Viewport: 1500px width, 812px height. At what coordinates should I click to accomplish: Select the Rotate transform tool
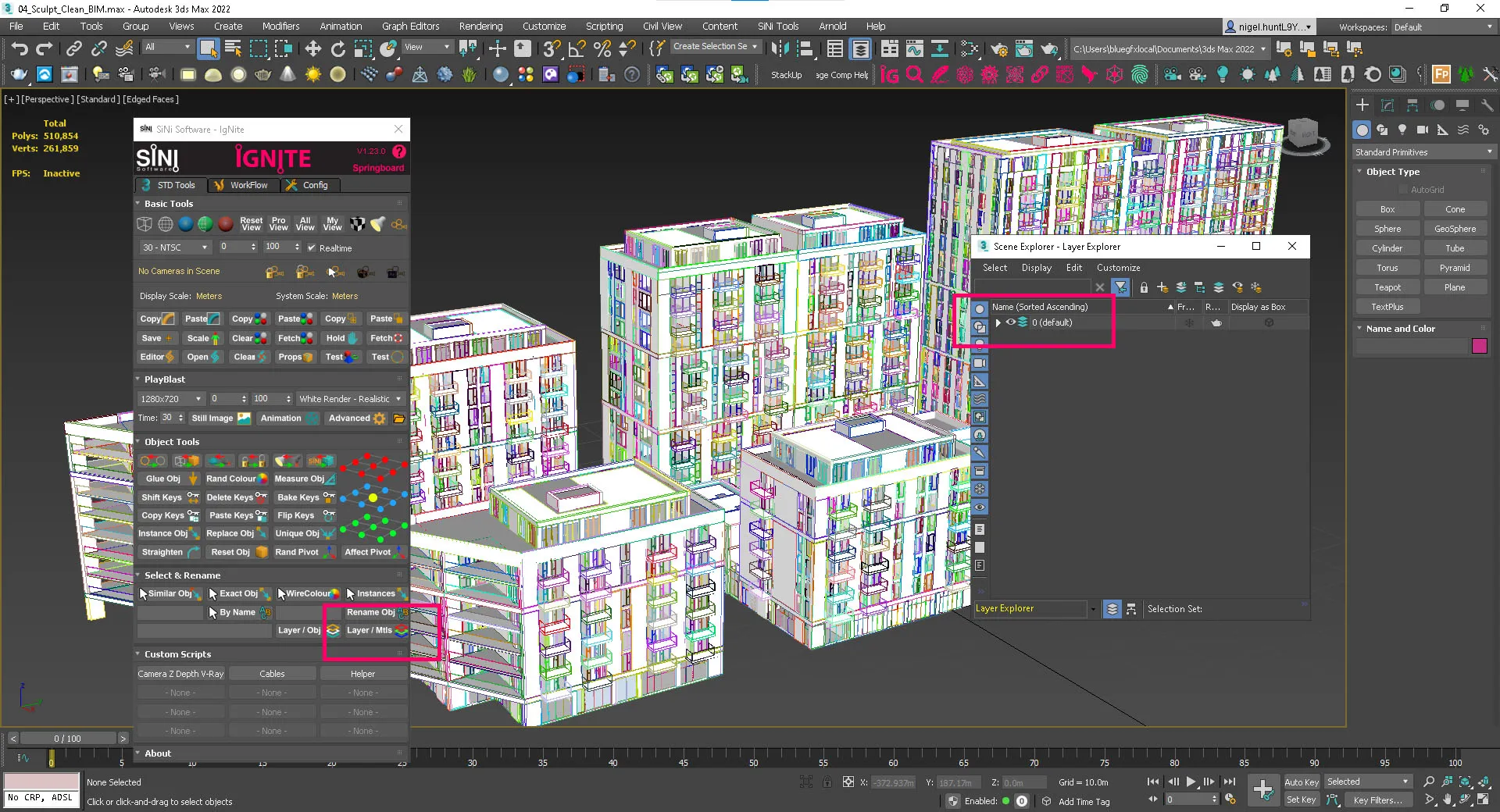(x=337, y=49)
